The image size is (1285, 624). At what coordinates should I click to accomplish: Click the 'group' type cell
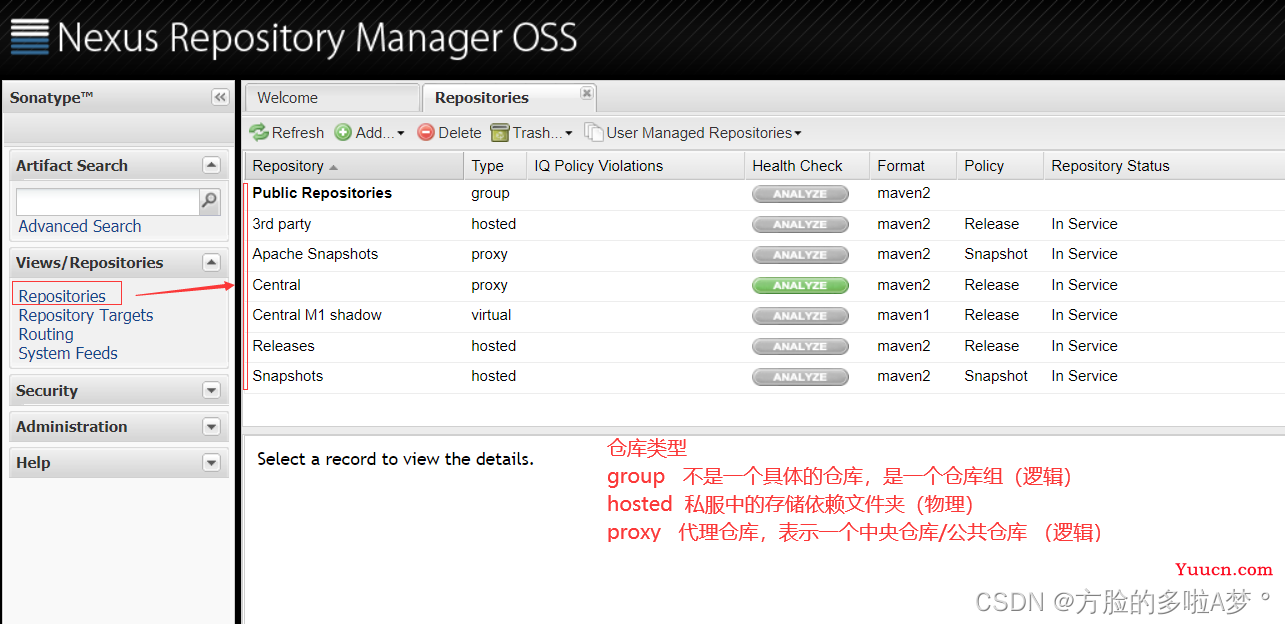coord(490,193)
